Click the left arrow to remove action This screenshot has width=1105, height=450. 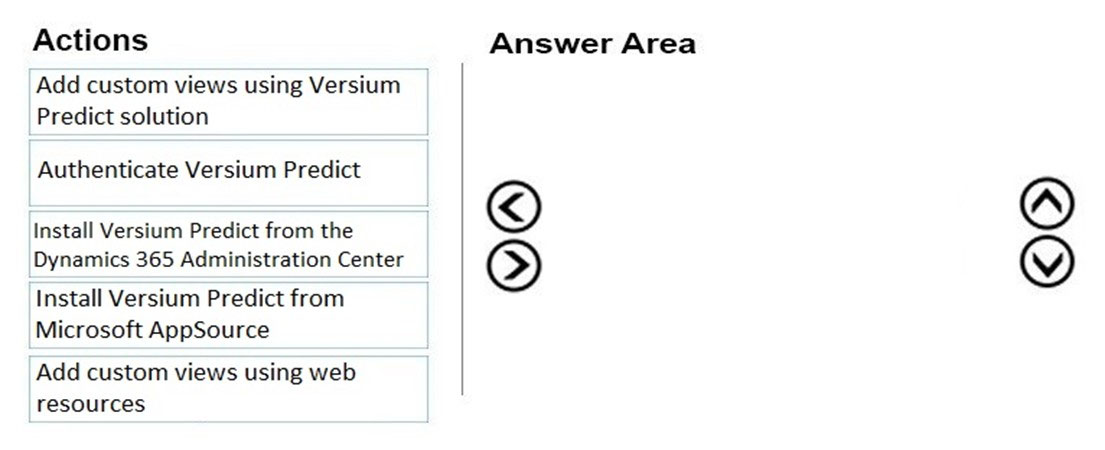coord(514,206)
